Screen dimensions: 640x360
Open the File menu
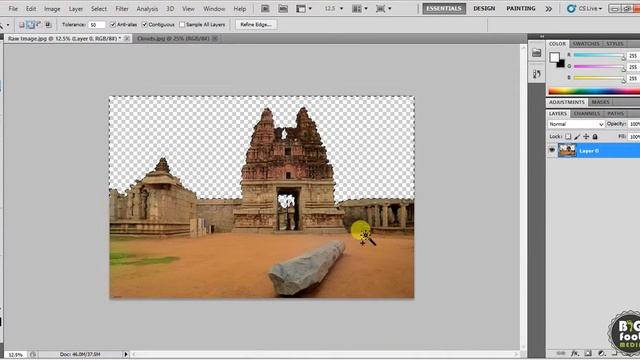tap(13, 9)
